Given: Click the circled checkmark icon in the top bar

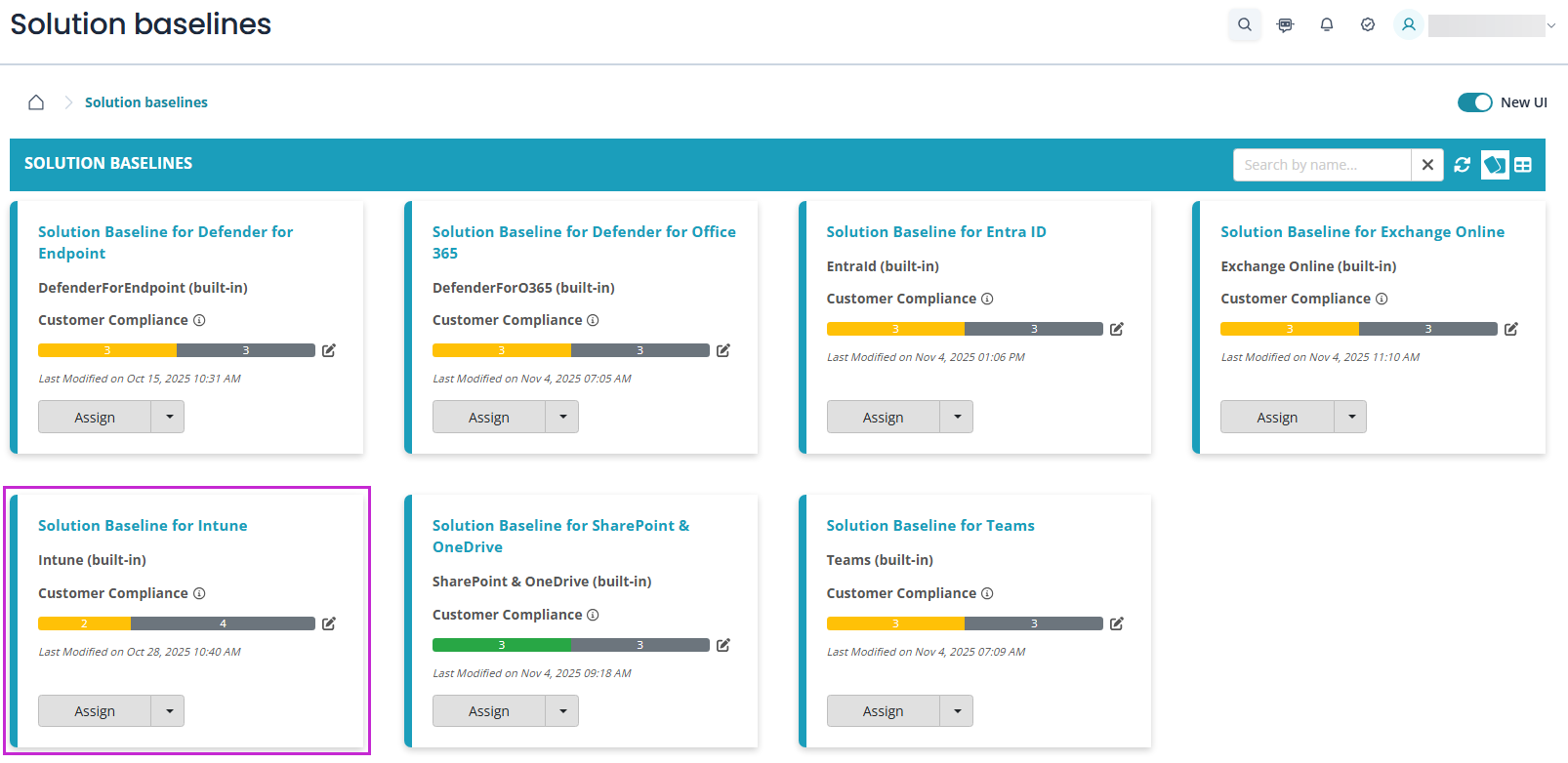Looking at the screenshot, I should [1368, 24].
